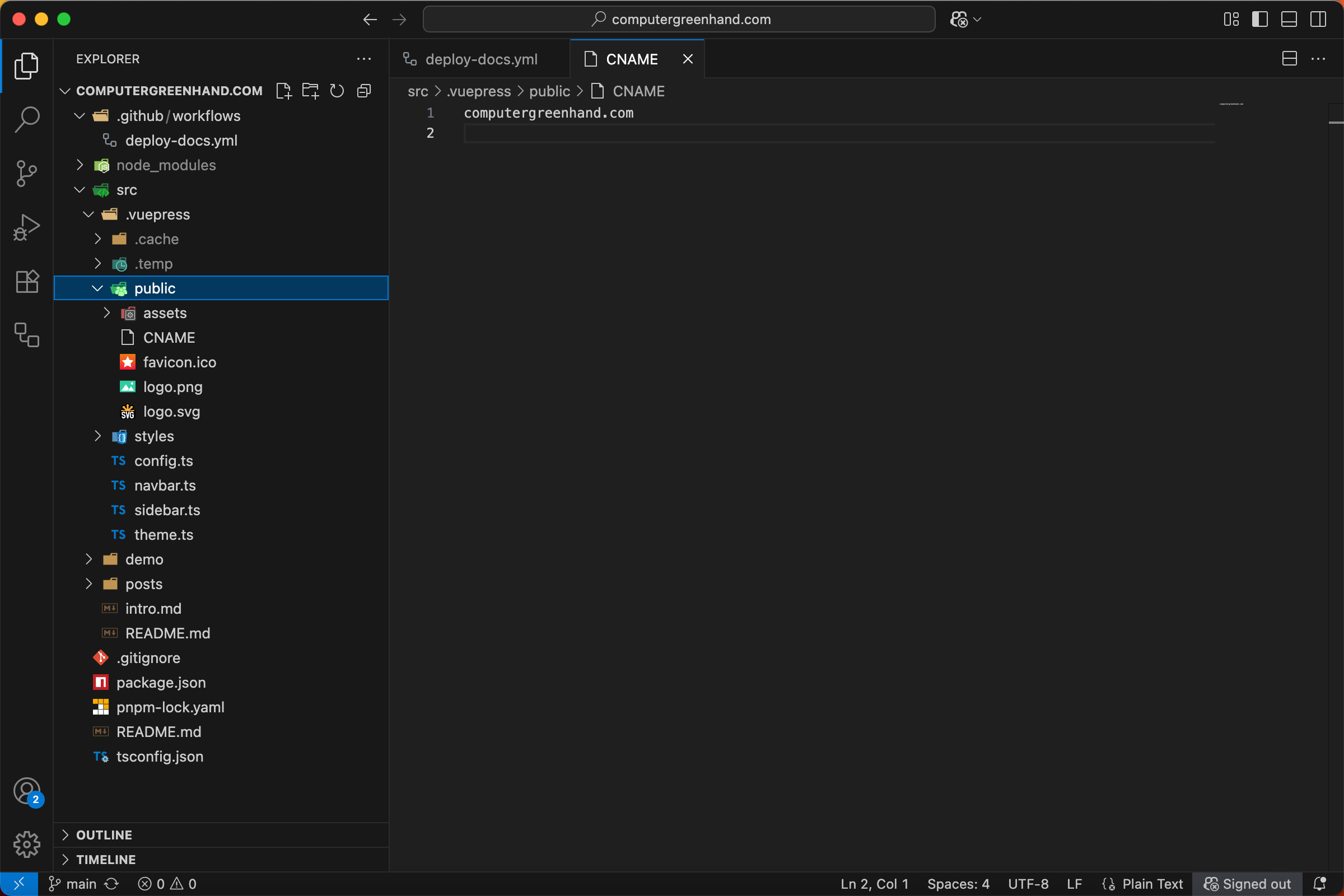Collapse all folders in explorer
Screen dimensions: 1344x896
(364, 91)
